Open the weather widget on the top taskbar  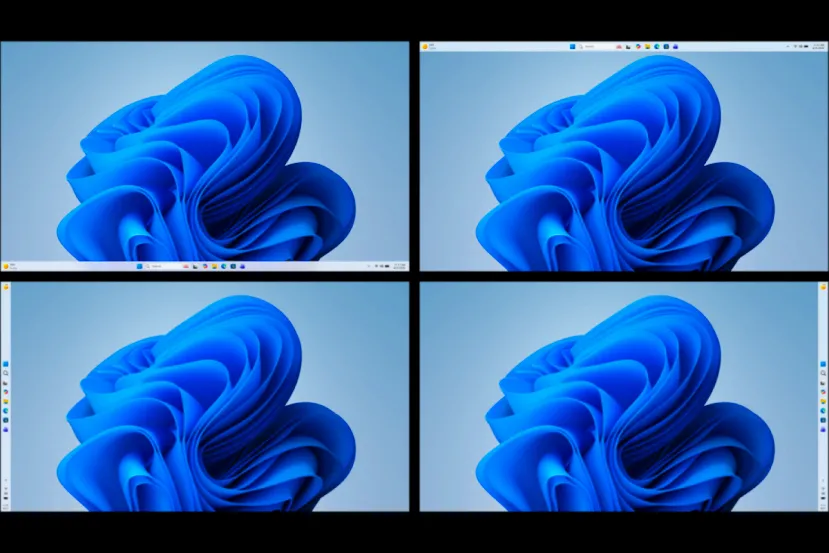[x=427, y=46]
